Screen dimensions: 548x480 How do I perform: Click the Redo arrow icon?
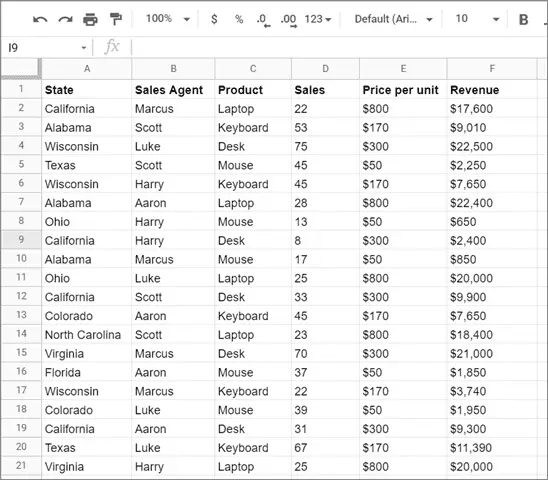point(65,19)
